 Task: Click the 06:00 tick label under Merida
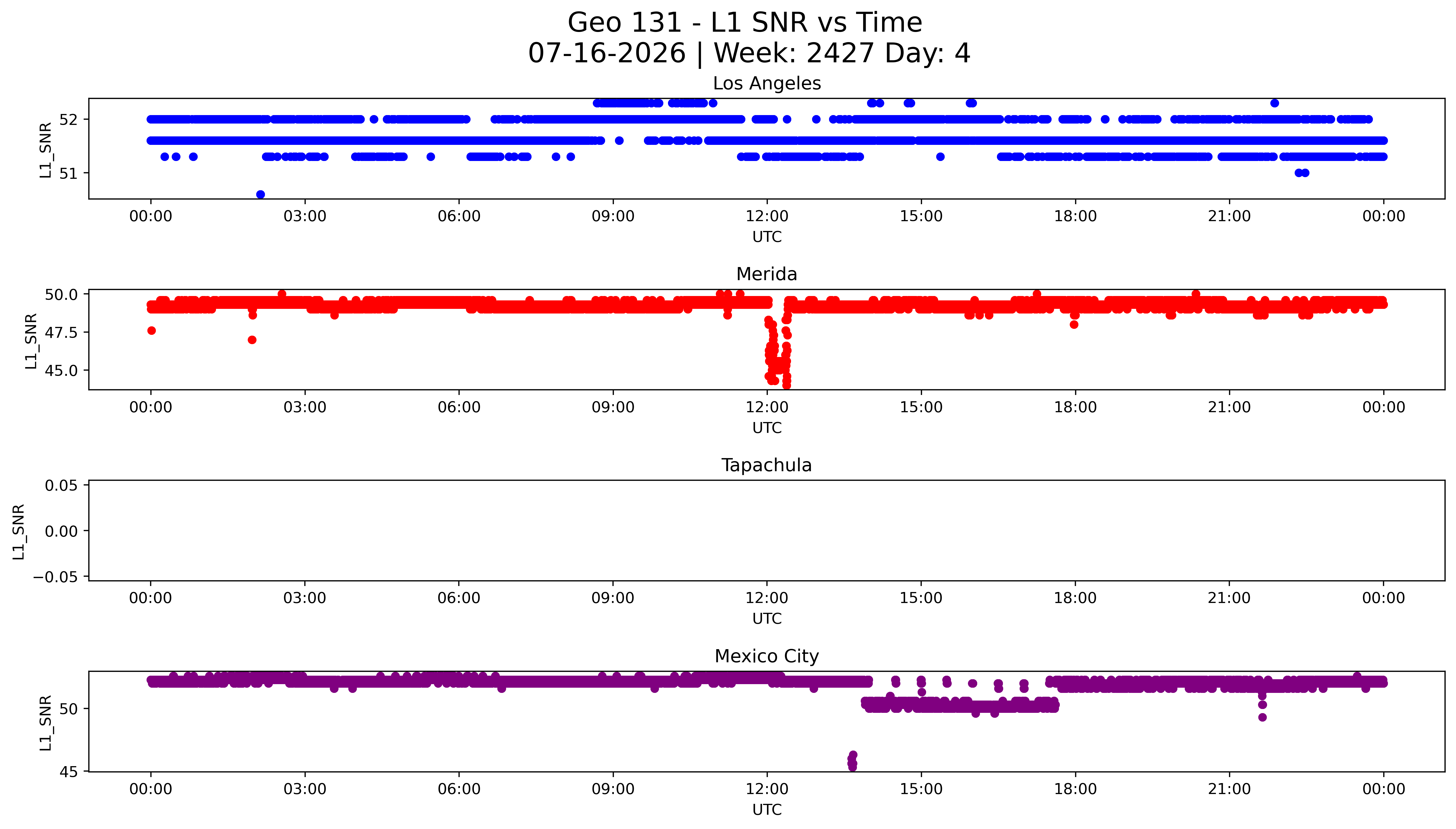[459, 407]
